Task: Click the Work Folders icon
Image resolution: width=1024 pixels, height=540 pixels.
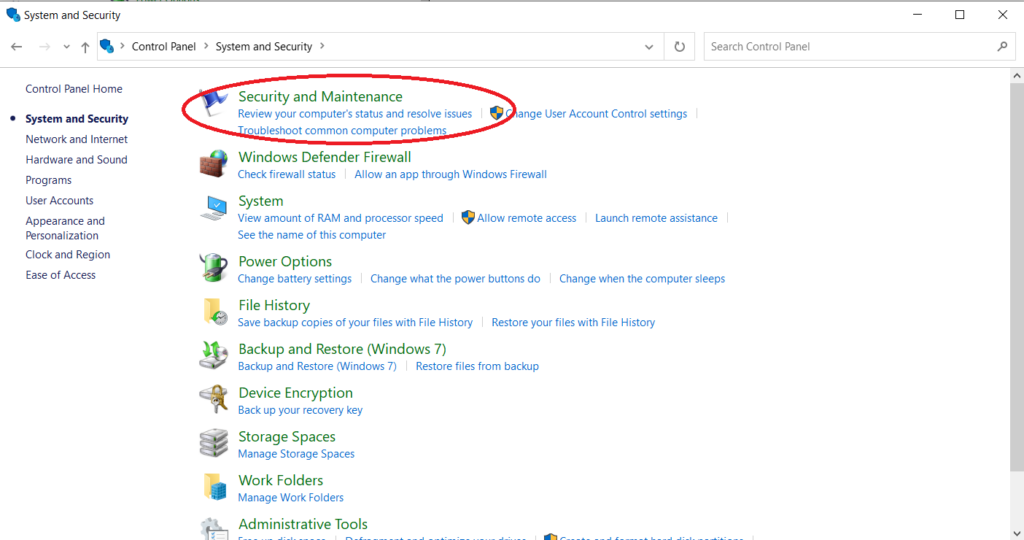Action: 215,487
